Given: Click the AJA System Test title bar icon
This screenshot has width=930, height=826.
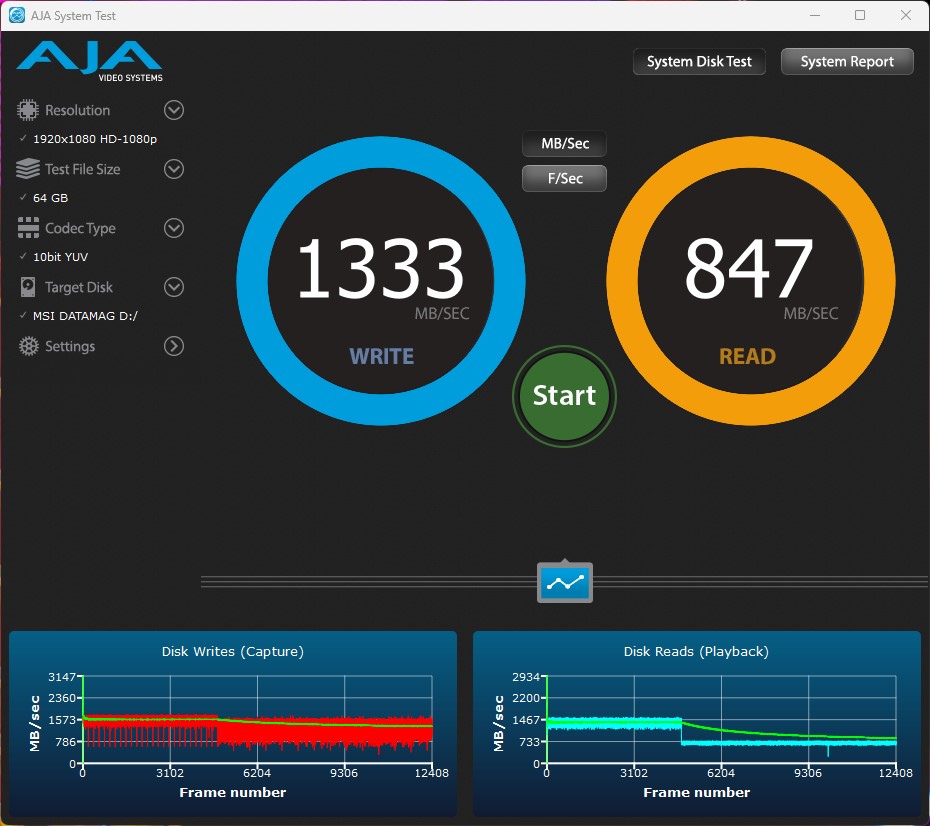Looking at the screenshot, I should click(x=17, y=15).
